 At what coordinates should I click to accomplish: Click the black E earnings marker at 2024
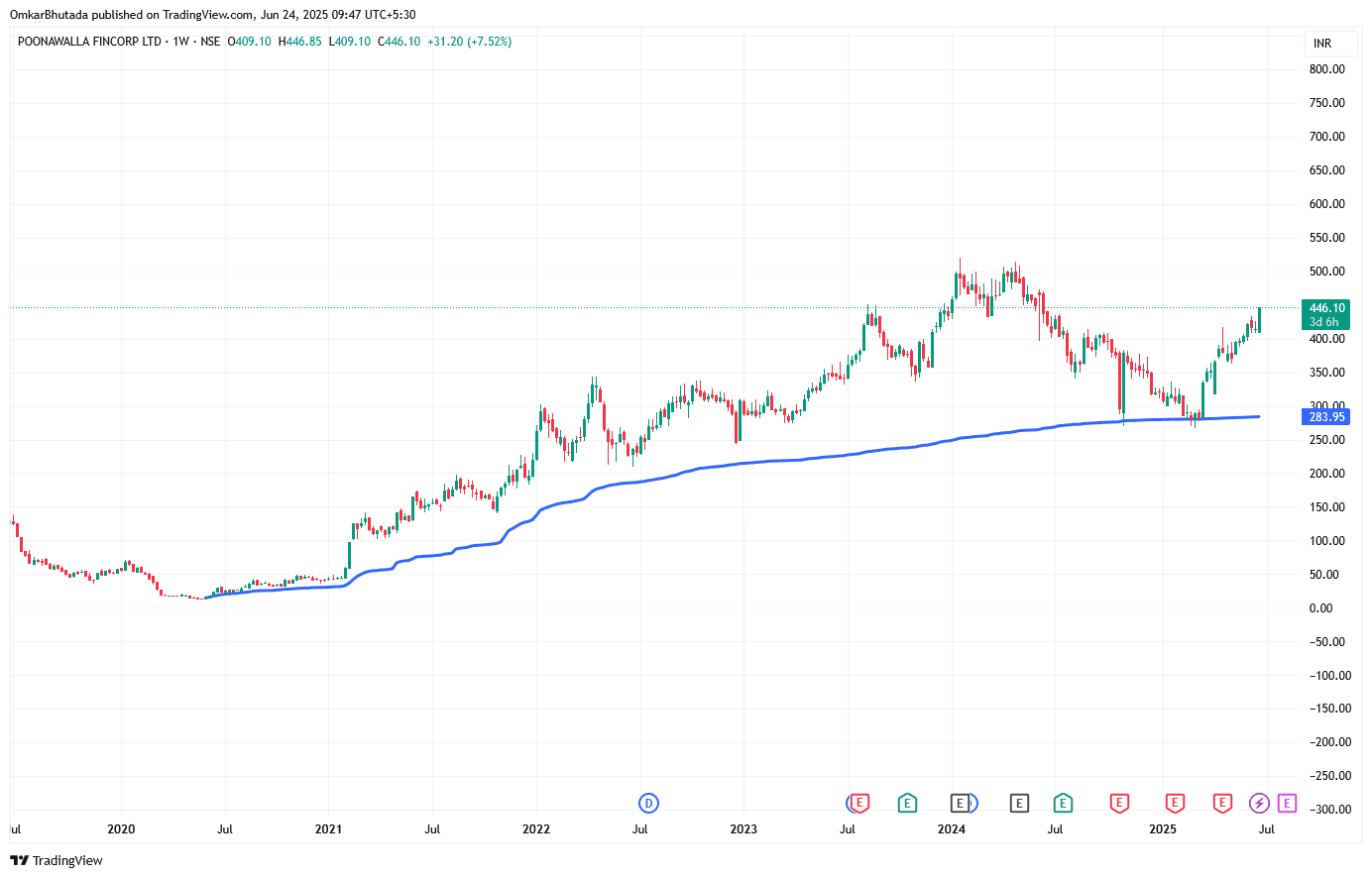[x=960, y=803]
